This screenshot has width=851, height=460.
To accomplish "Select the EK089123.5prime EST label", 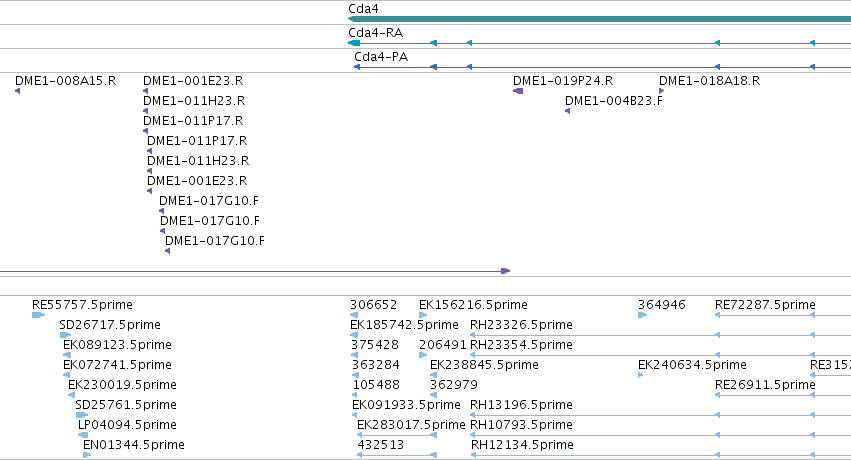I will pos(117,345).
